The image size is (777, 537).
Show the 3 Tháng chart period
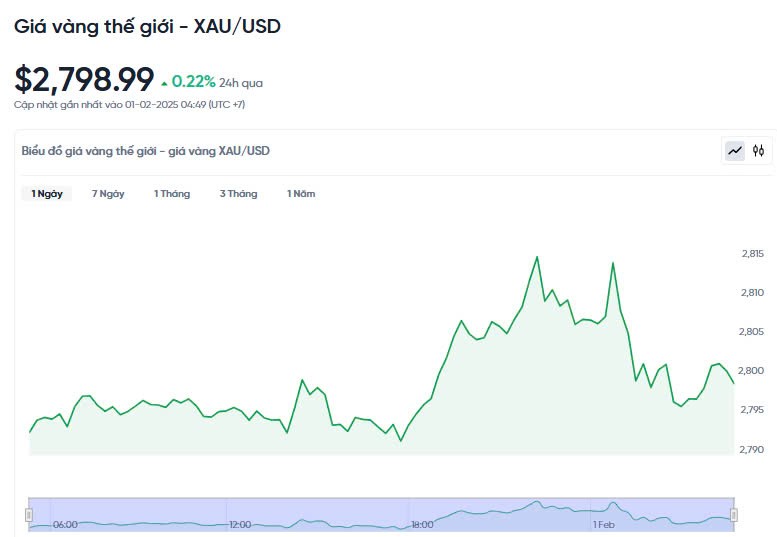pos(238,194)
